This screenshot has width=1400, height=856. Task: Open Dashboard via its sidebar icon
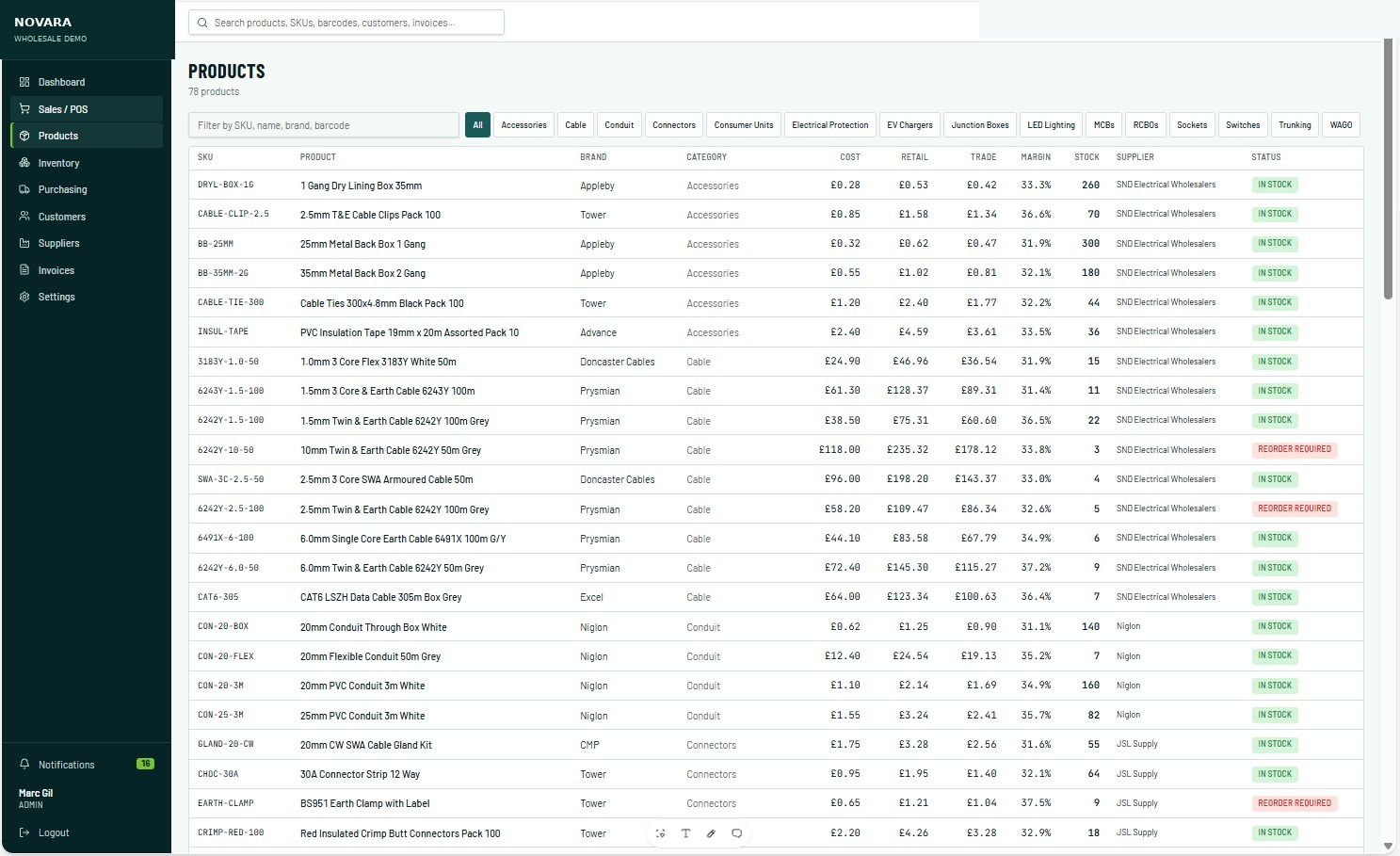coord(24,82)
